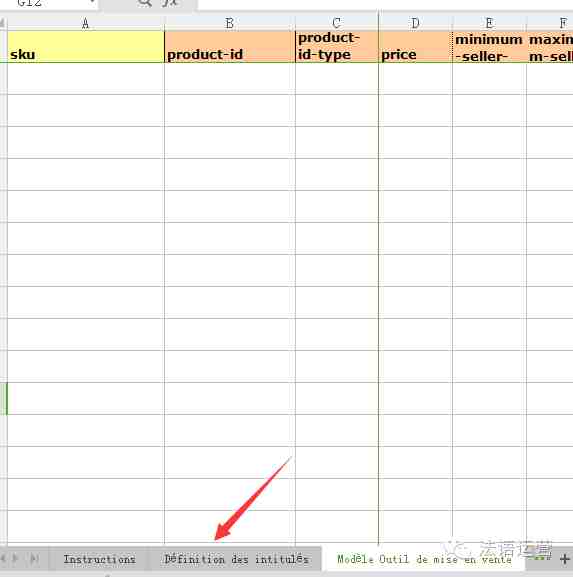Jump to last sheet tab arrow

click(x=34, y=559)
